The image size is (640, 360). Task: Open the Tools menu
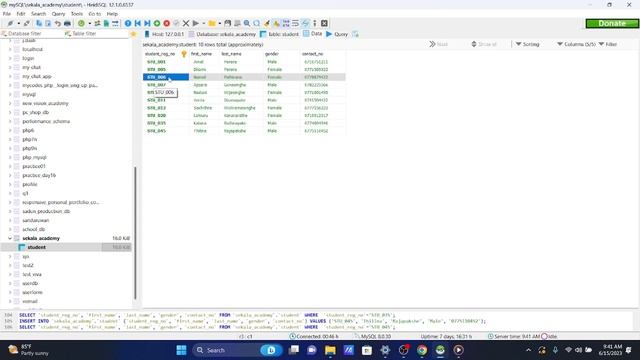coord(77,14)
